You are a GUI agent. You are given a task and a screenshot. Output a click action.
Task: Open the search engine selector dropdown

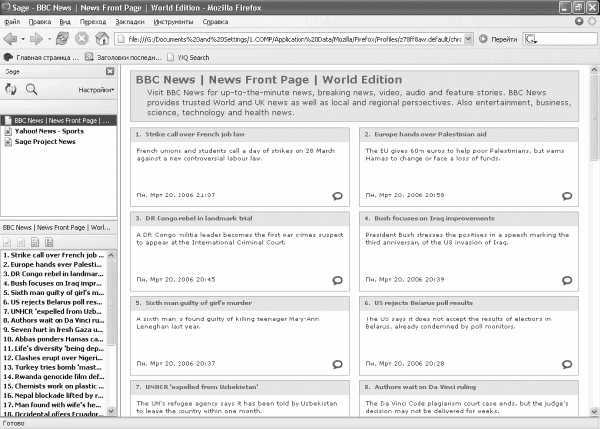pos(531,39)
